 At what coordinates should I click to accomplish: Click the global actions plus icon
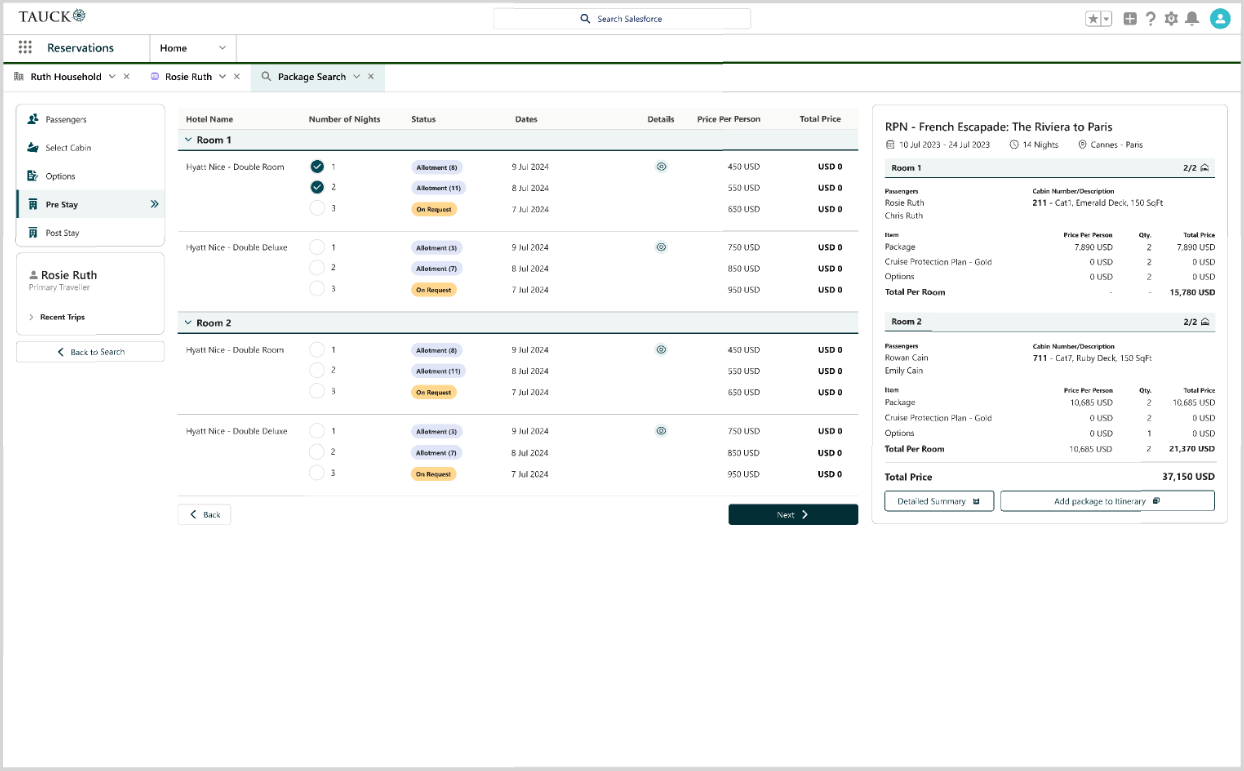[1130, 19]
